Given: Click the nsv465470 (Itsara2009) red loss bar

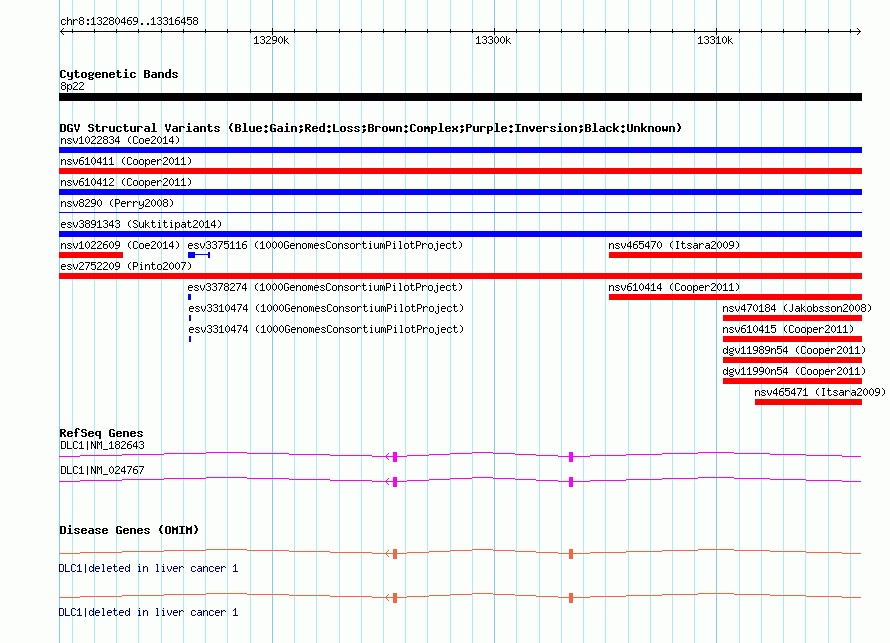Looking at the screenshot, I should [x=735, y=255].
